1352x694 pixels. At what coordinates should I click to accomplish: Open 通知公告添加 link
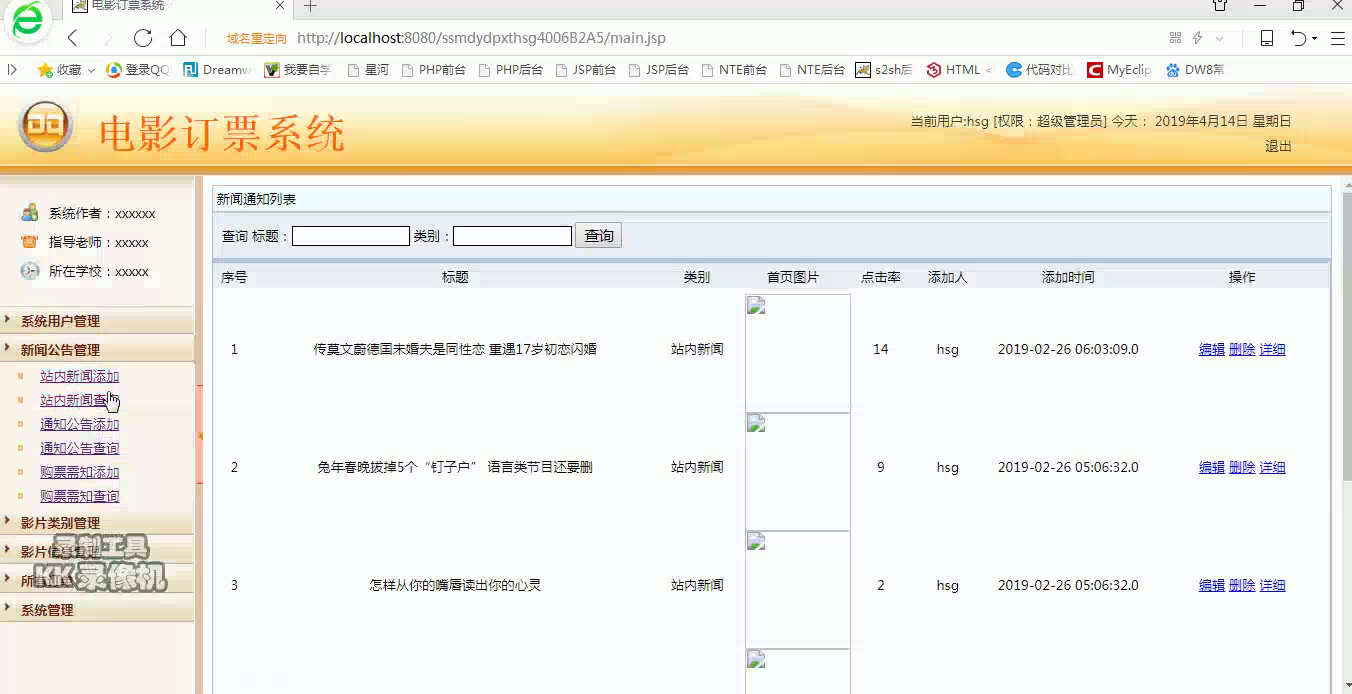79,424
